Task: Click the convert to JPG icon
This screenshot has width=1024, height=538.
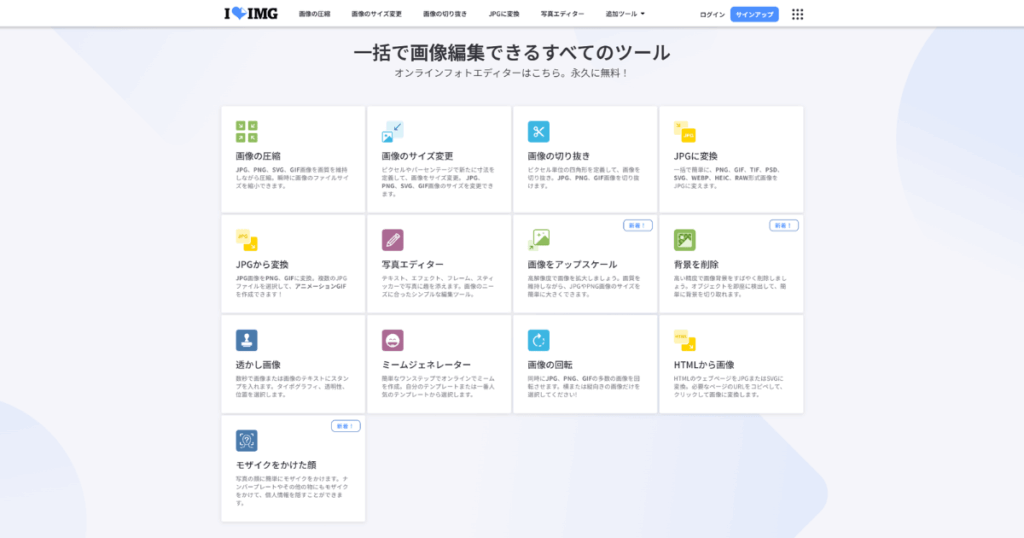Action: pos(684,131)
